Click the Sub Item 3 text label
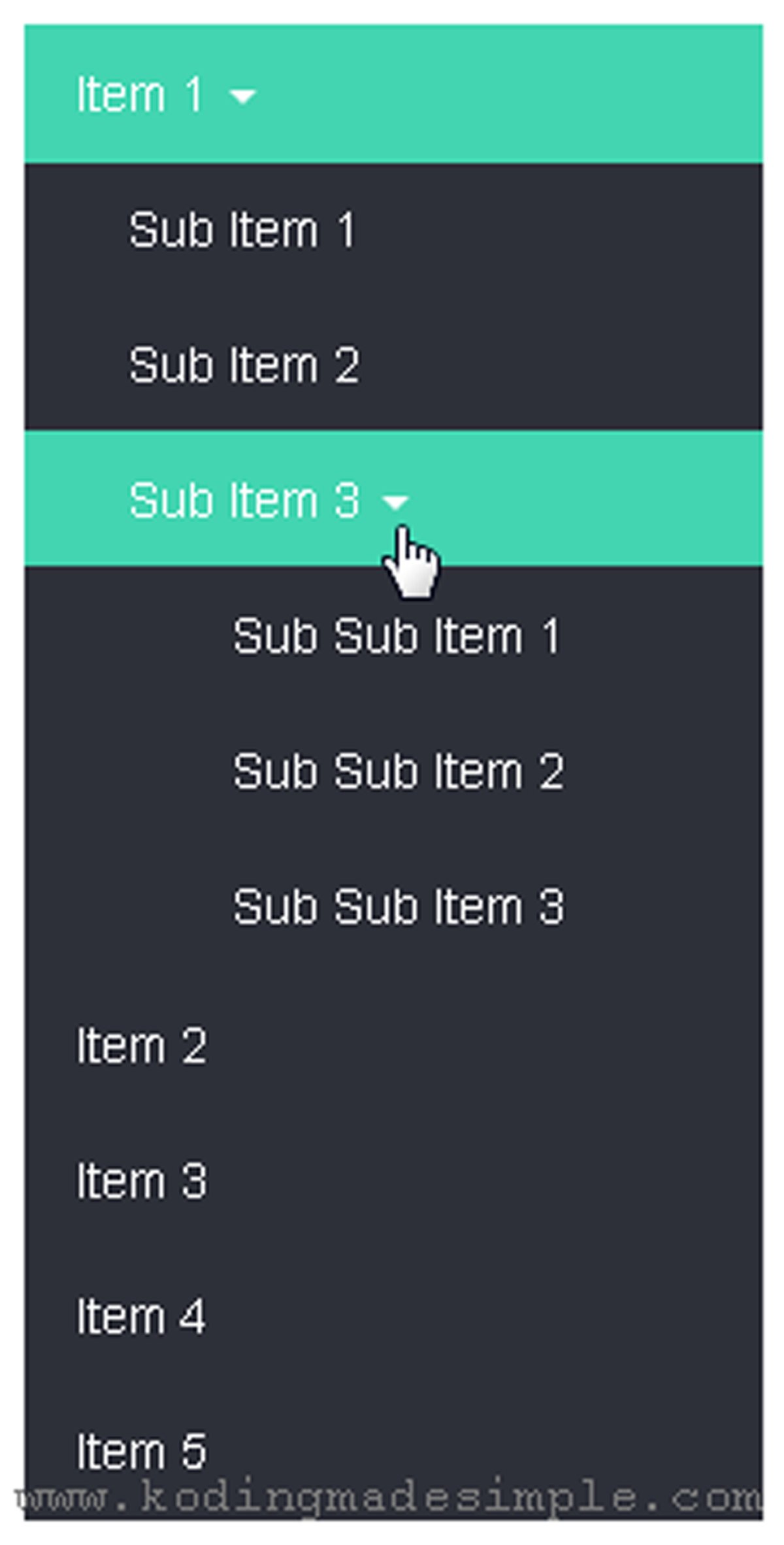Image resolution: width=784 pixels, height=1545 pixels. 243,501
